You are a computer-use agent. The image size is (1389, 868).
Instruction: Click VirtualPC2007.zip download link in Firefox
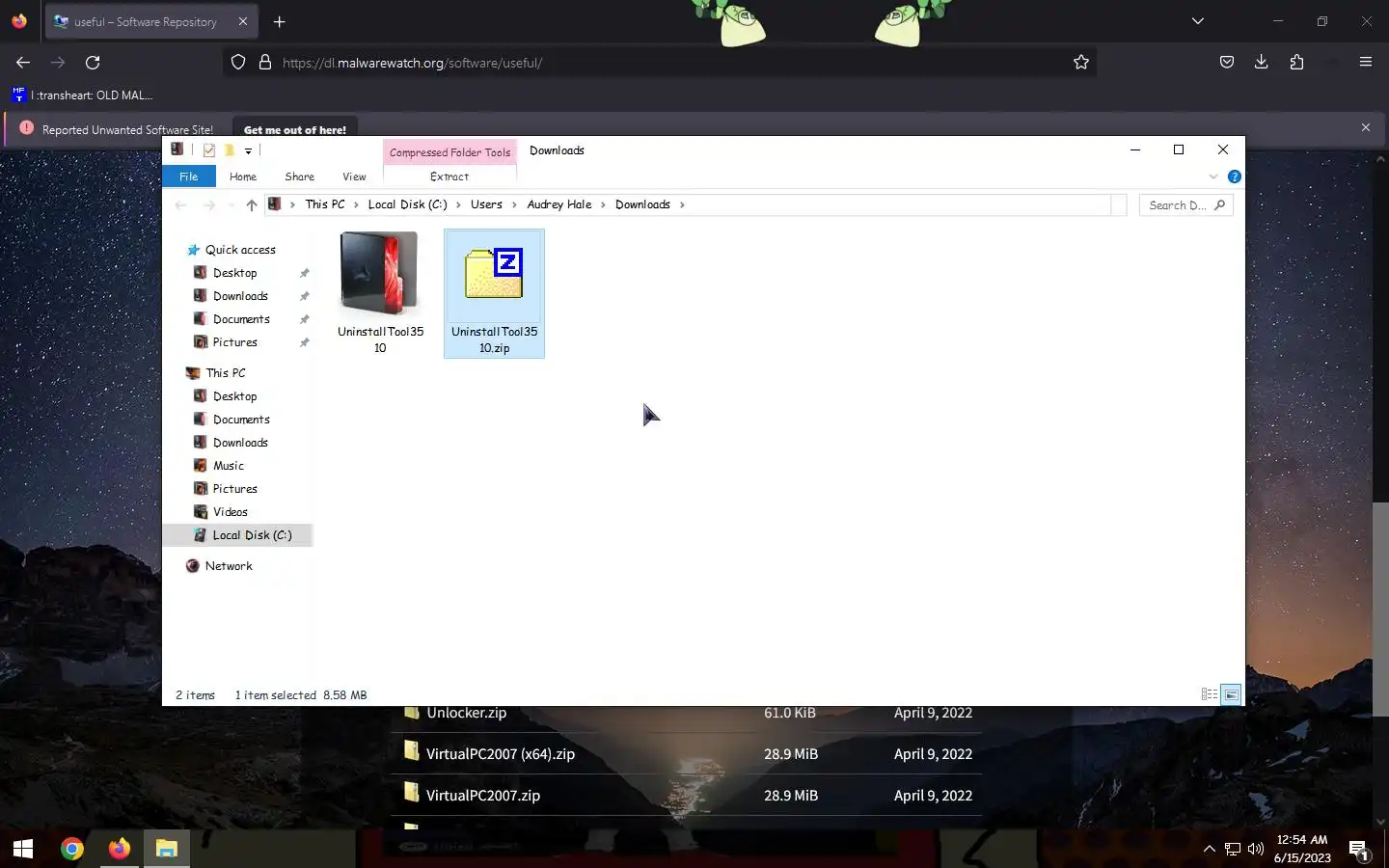tap(483, 796)
